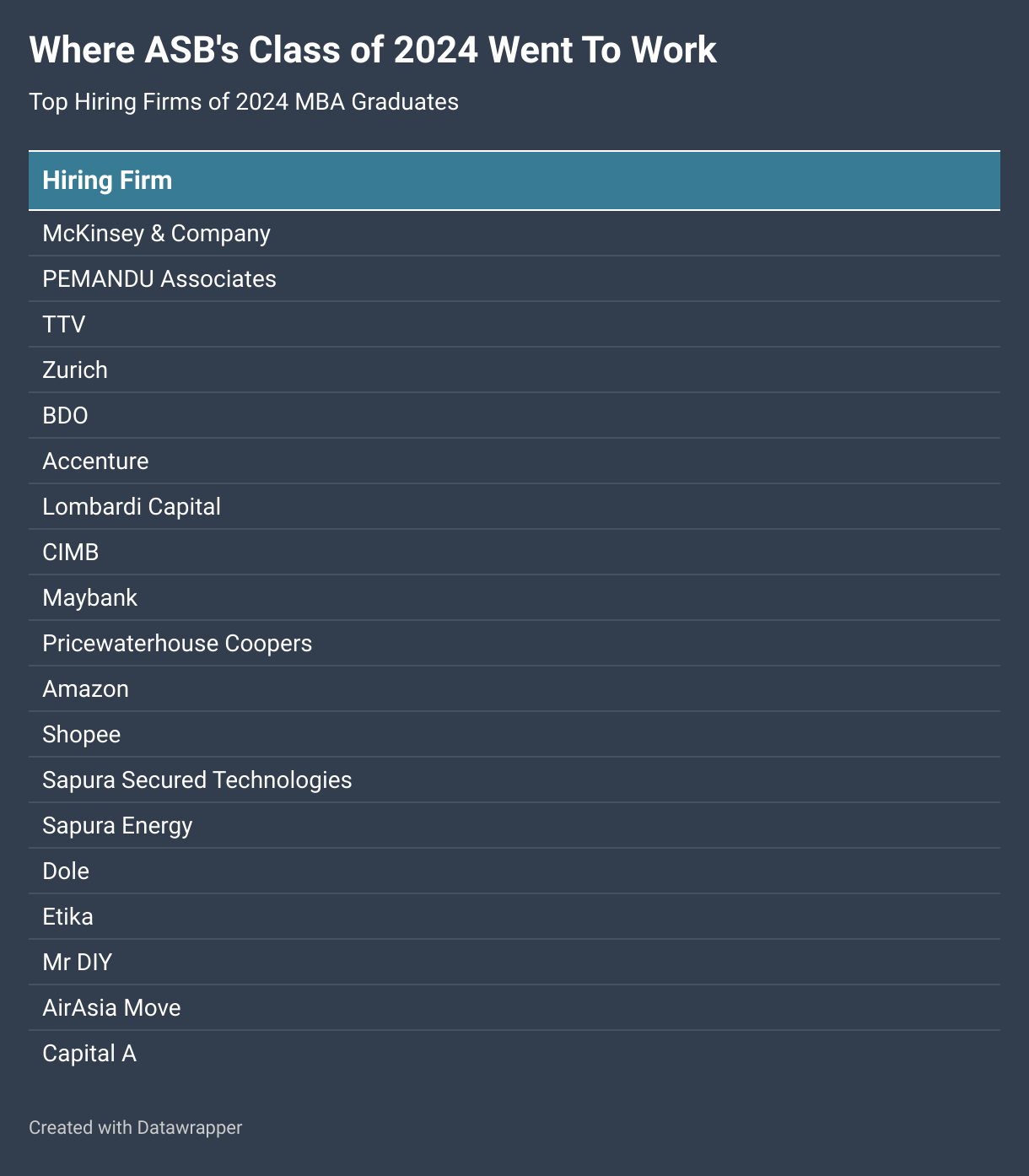The width and height of the screenshot is (1029, 1176).
Task: Click the Accenture row
Action: [95, 461]
